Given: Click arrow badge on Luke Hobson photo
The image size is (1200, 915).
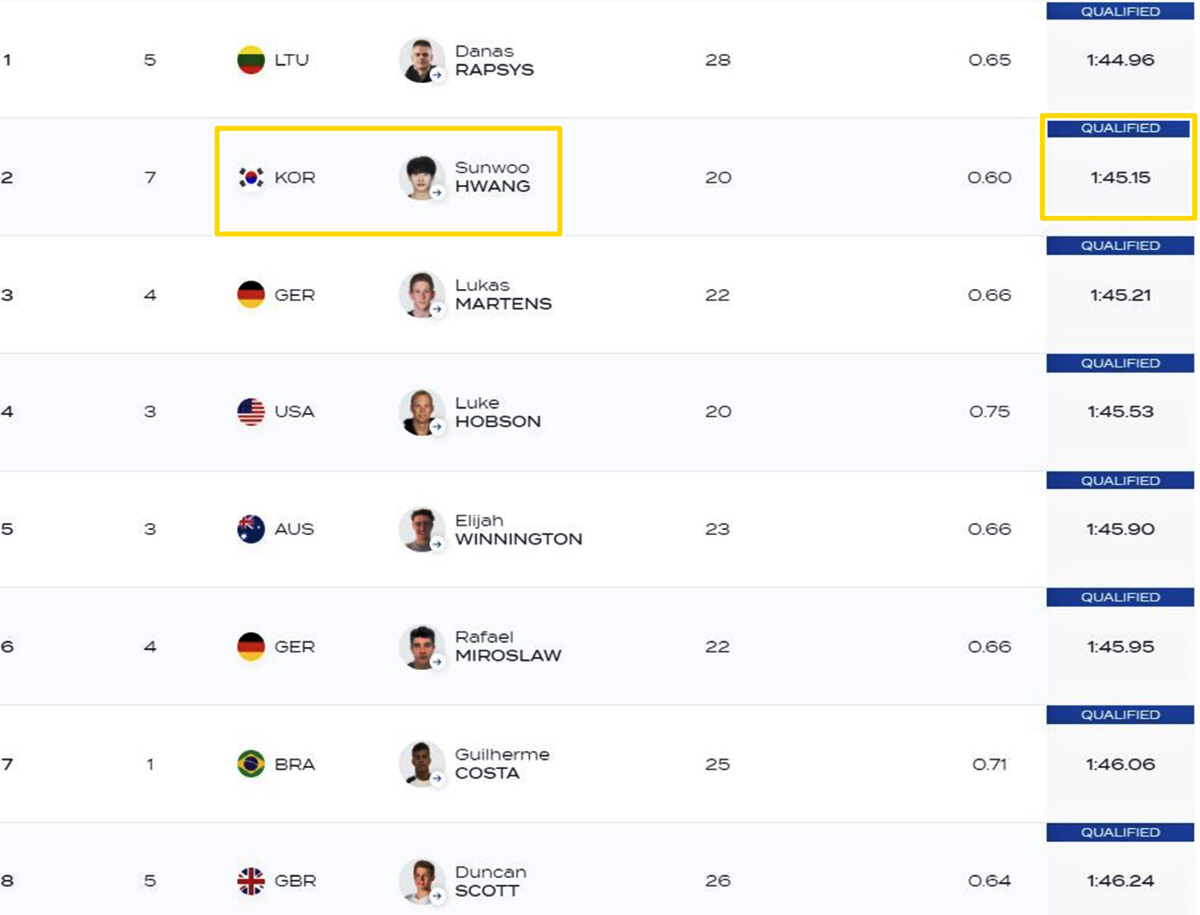Looking at the screenshot, I should pos(437,427).
